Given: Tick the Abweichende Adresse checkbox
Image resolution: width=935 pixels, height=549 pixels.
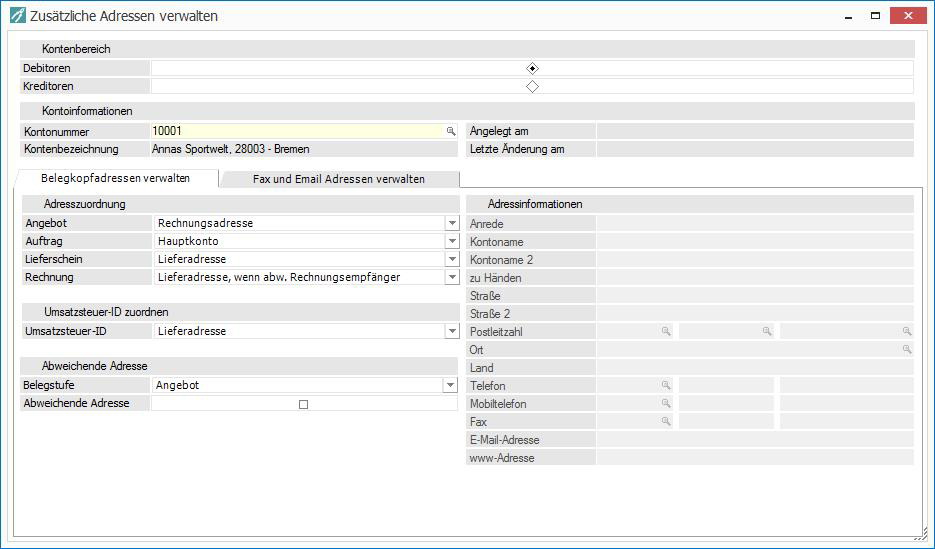Looking at the screenshot, I should tap(304, 404).
